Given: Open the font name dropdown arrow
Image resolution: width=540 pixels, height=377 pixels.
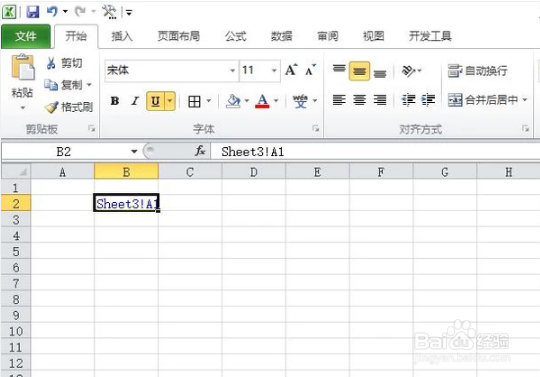Looking at the screenshot, I should coord(233,71).
